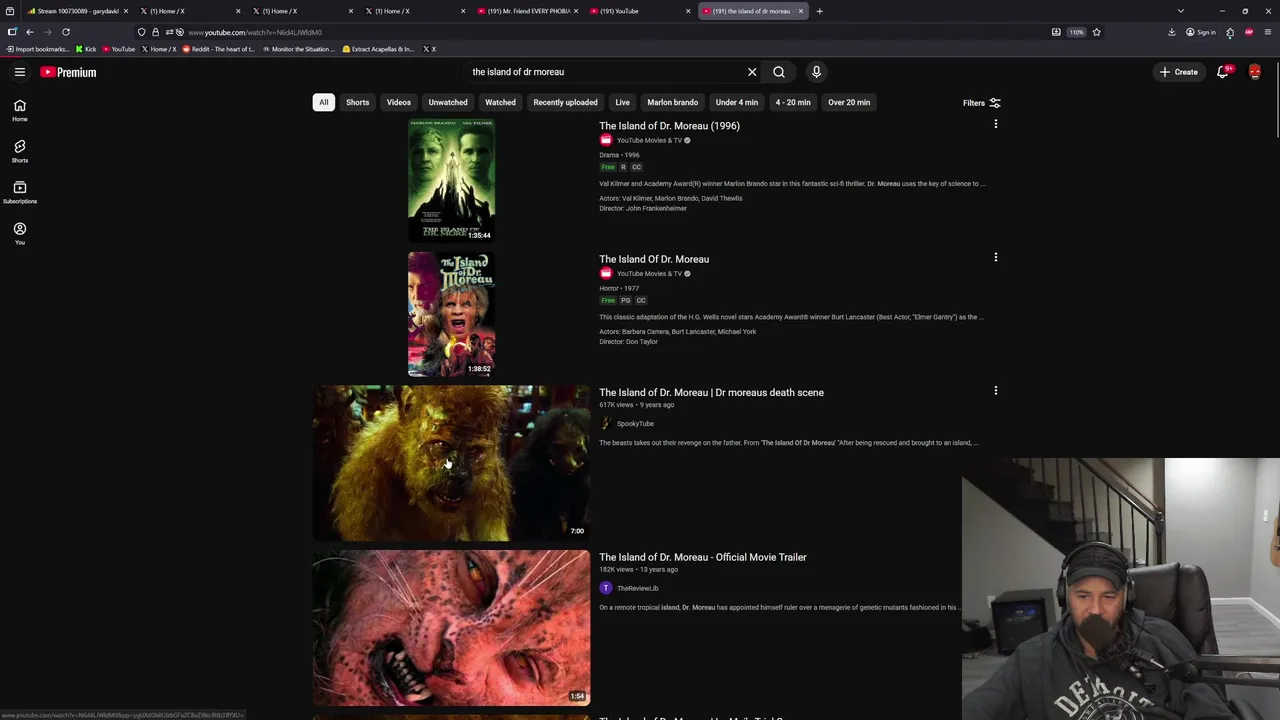Image resolution: width=1280 pixels, height=720 pixels.
Task: Start voice search with the microphone
Action: coord(816,72)
